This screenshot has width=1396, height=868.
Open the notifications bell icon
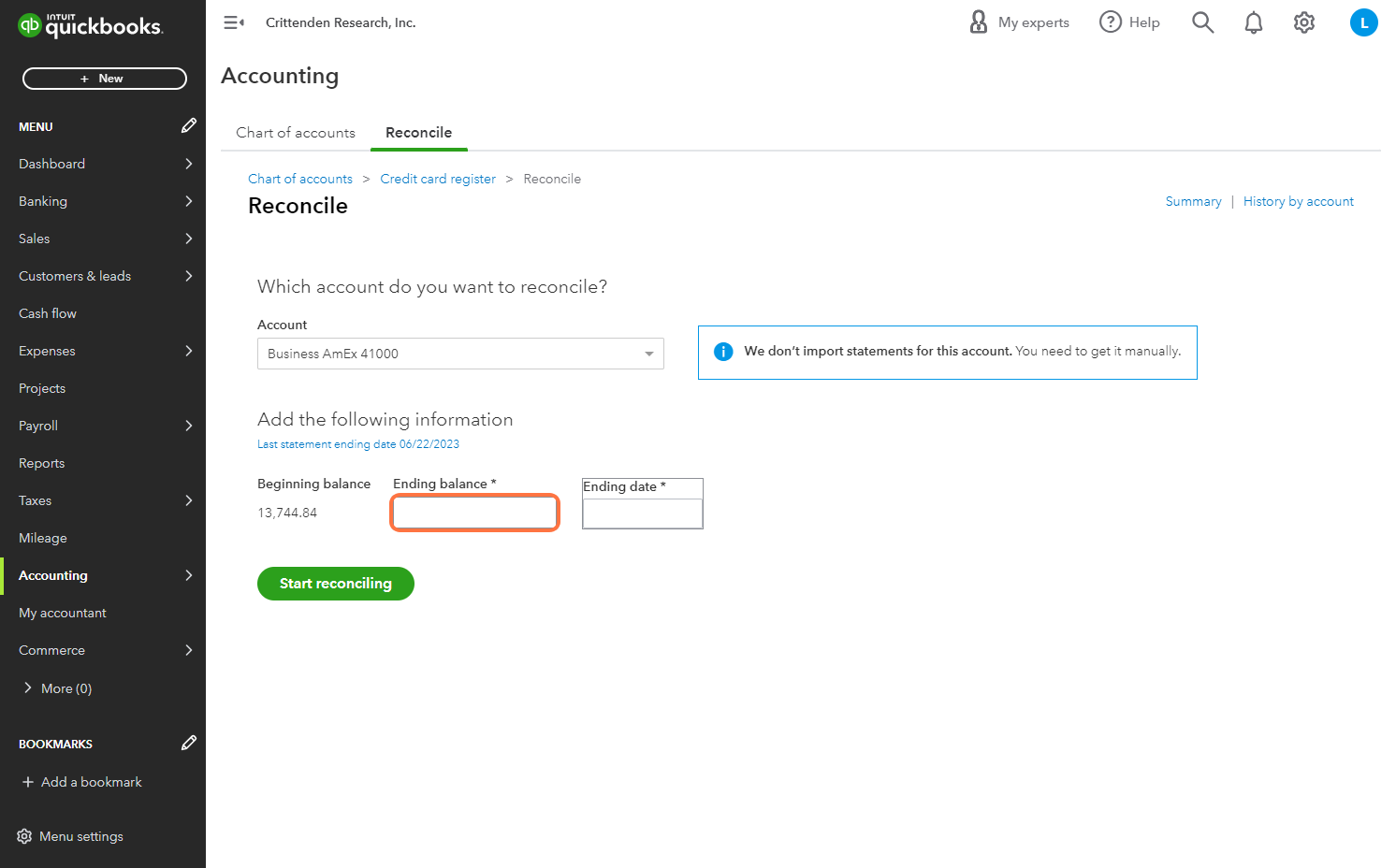(x=1254, y=22)
